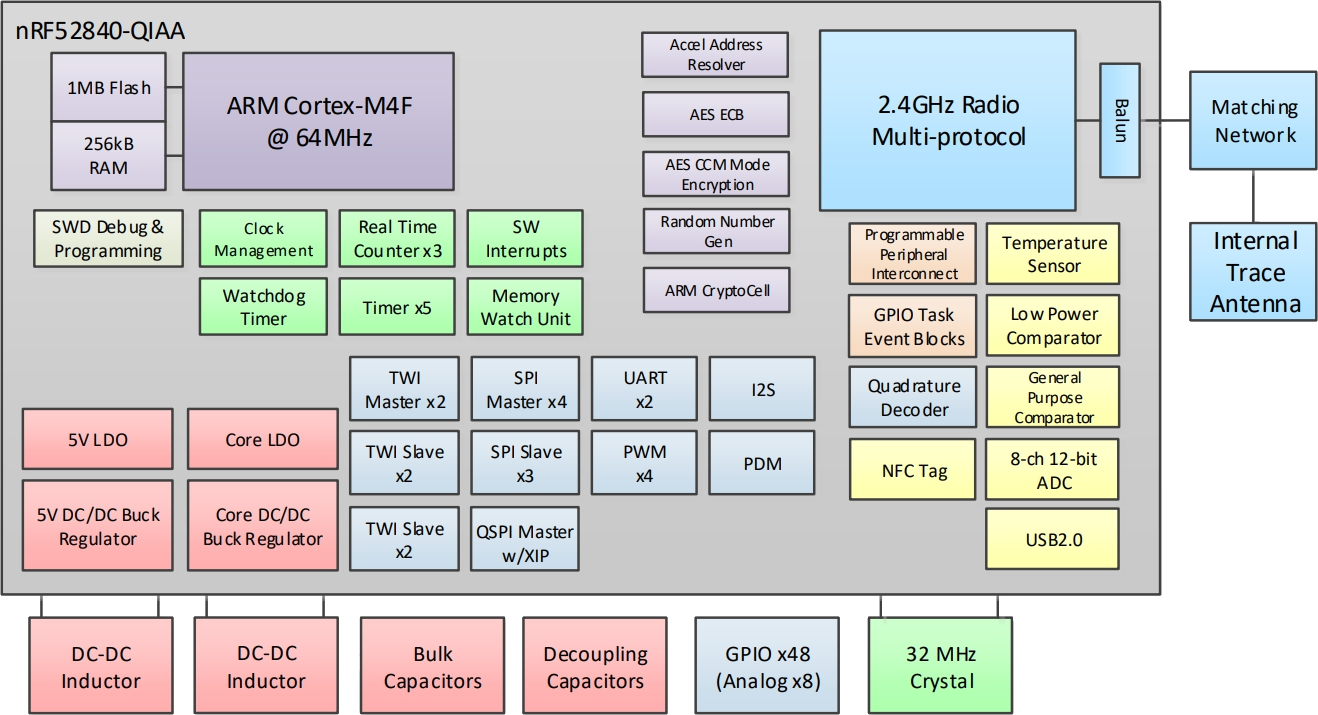Viewport: 1318px width, 715px height.
Task: Click the Temperature Sensor block
Action: coord(1053,254)
